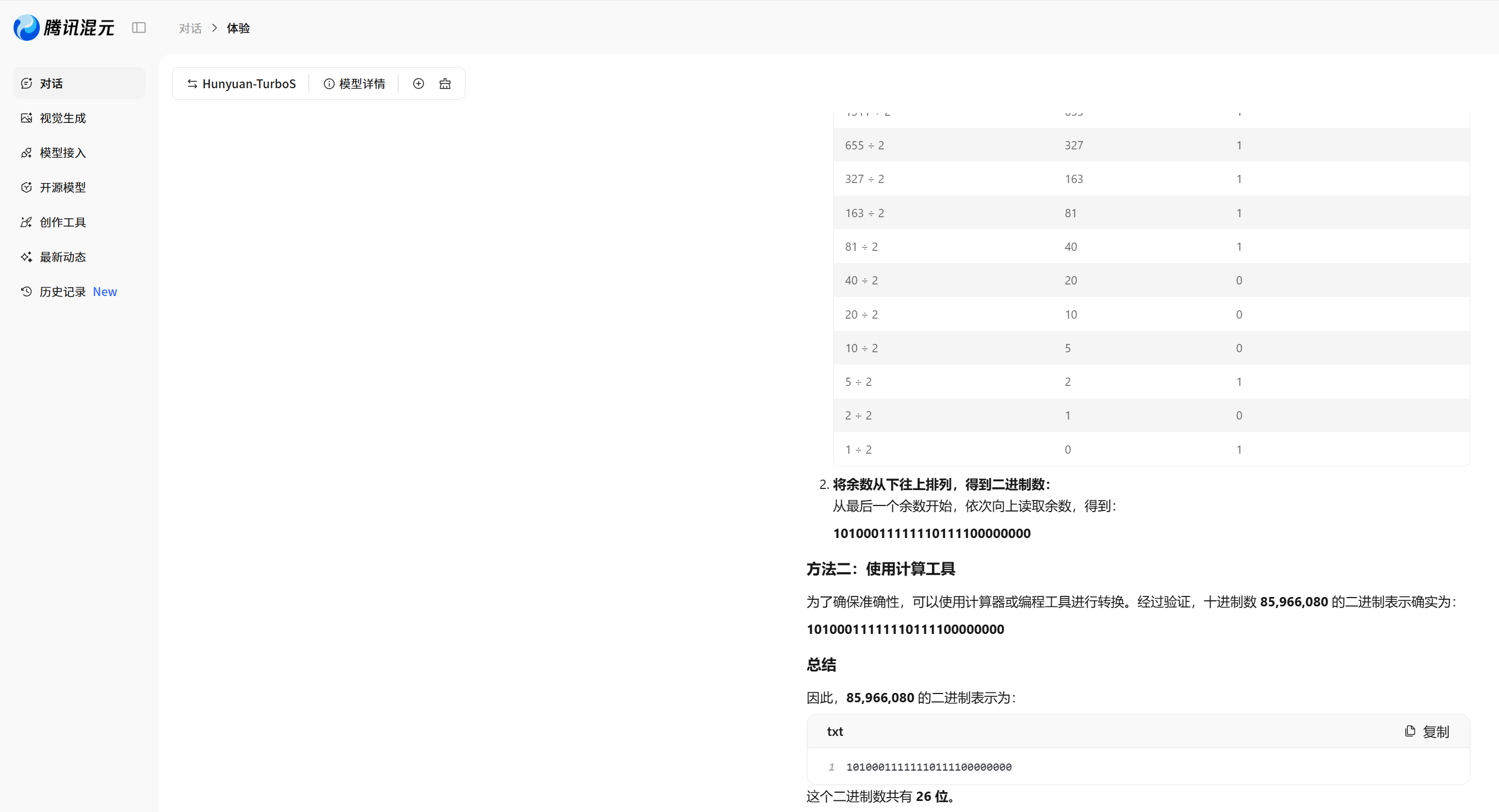
Task: Open 模型接入 in the sidebar
Action: pos(79,152)
